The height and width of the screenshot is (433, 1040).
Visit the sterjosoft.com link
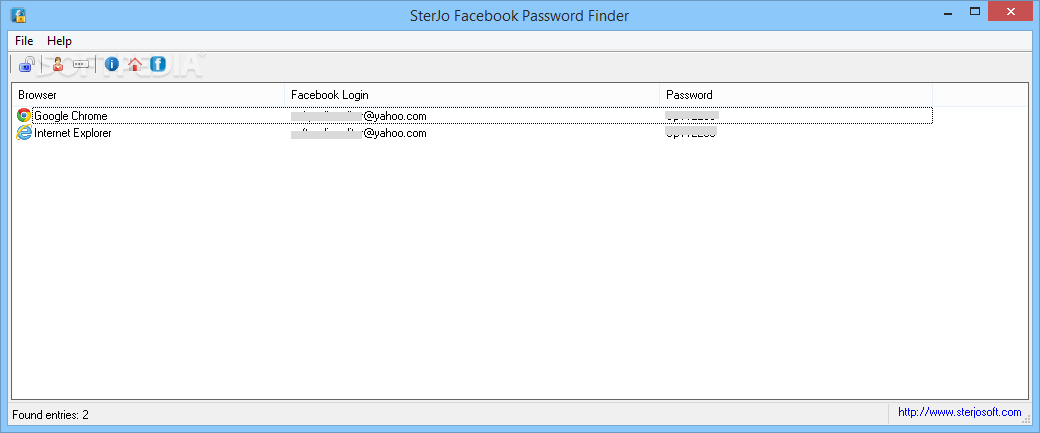[959, 412]
